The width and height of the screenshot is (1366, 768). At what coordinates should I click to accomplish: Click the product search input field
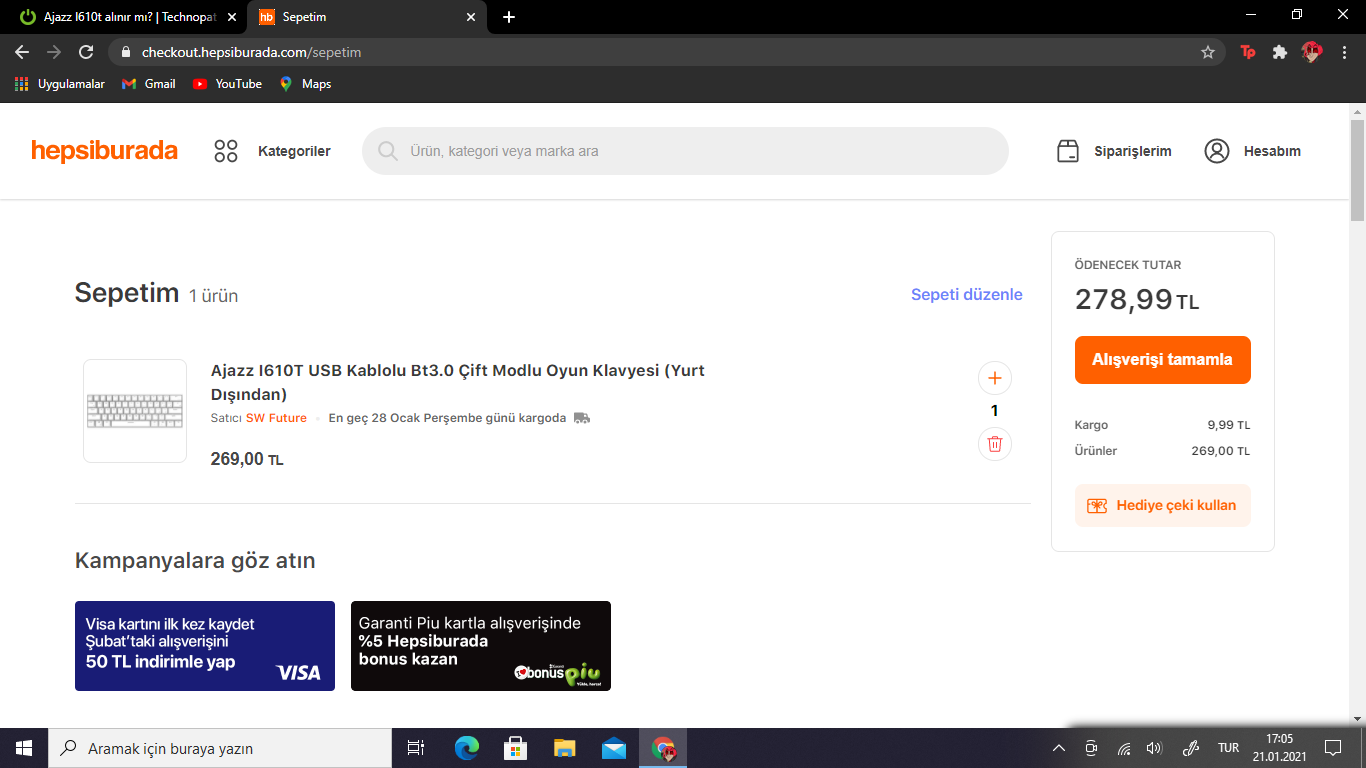685,151
